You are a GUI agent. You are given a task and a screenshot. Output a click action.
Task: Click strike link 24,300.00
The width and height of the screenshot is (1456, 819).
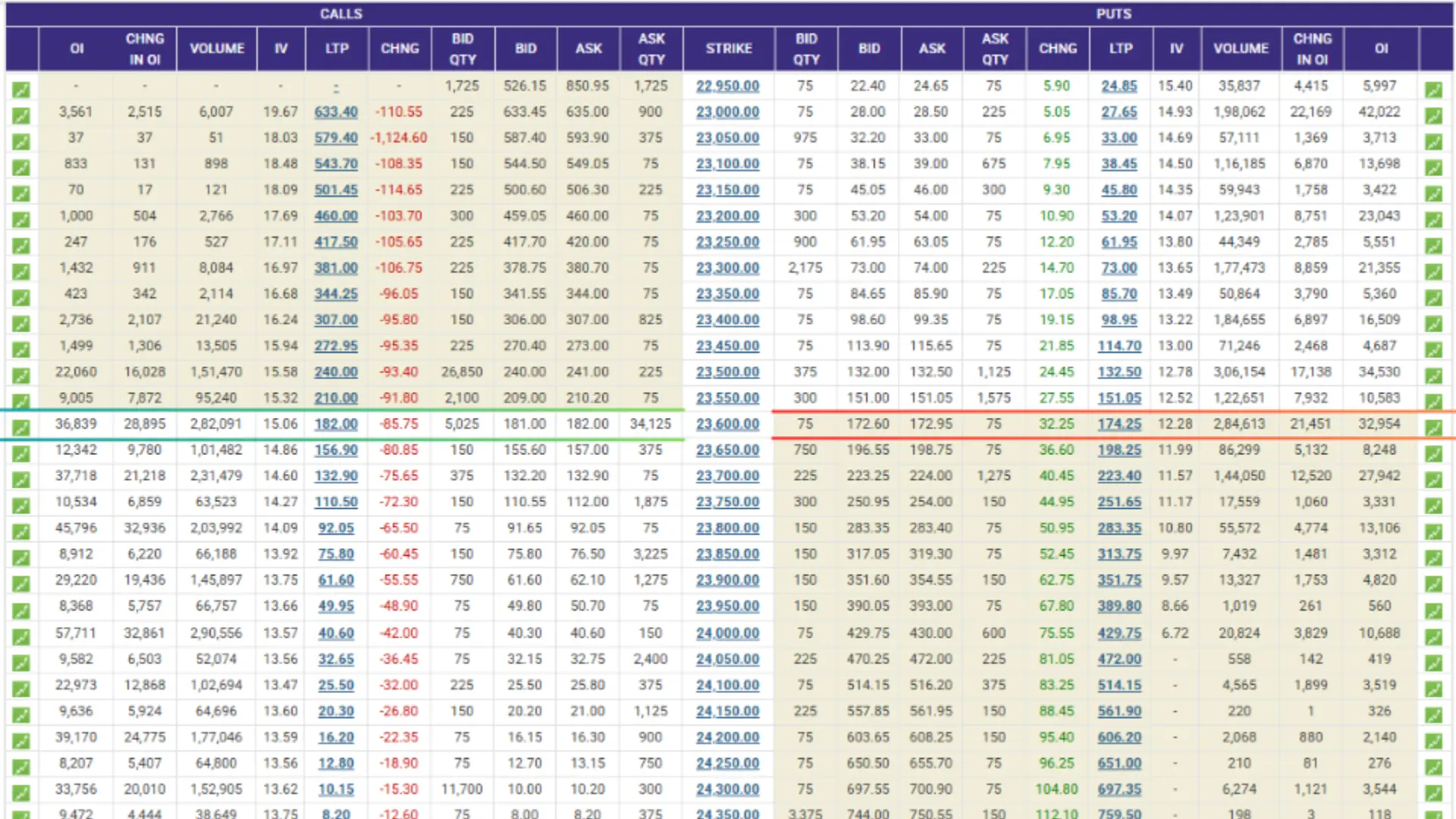[x=728, y=789]
